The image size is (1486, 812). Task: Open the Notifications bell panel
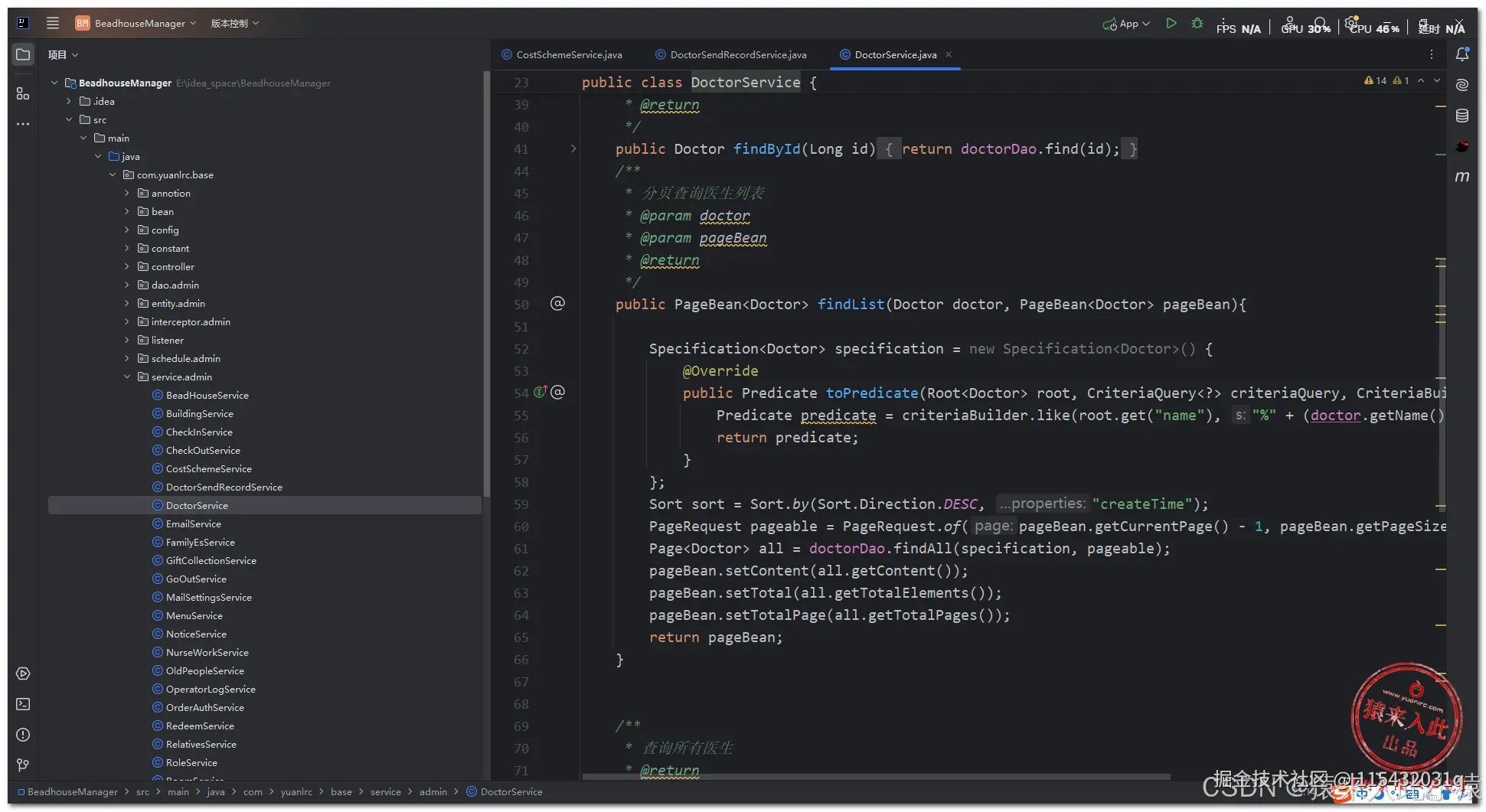[1462, 54]
